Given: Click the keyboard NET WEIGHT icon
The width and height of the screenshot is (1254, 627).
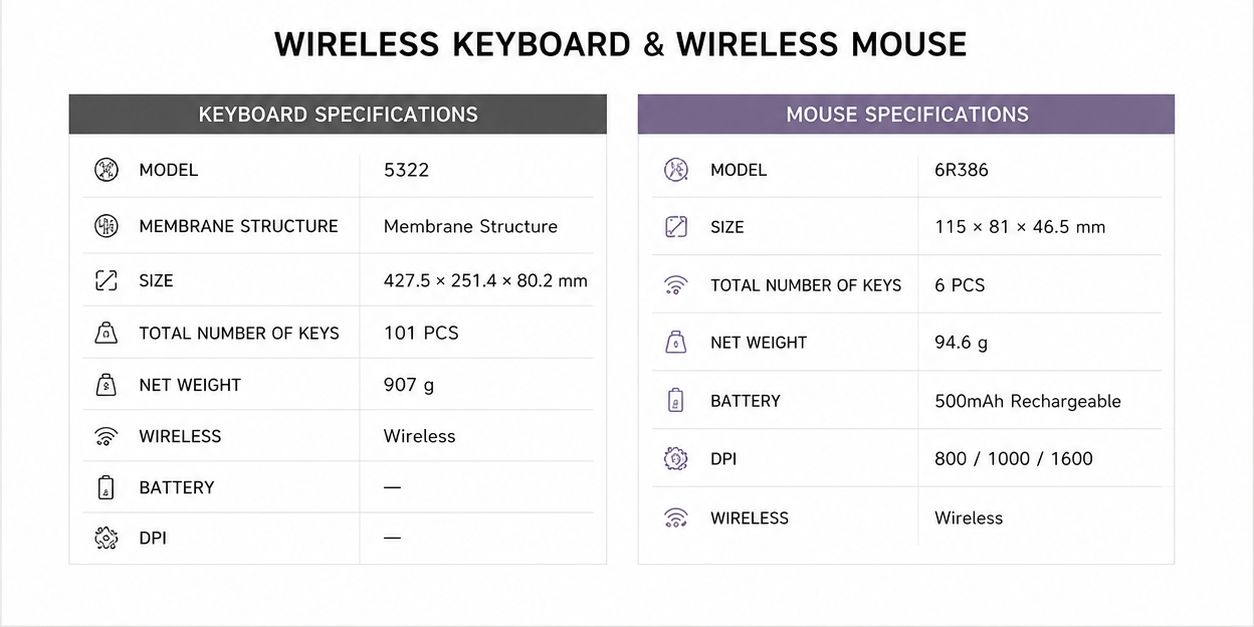Looking at the screenshot, I should 106,385.
